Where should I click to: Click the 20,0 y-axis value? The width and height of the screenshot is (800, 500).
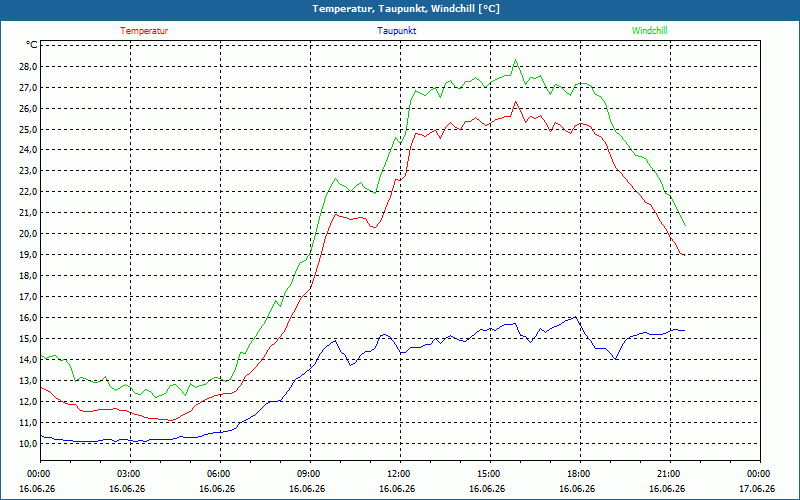[x=28, y=234]
